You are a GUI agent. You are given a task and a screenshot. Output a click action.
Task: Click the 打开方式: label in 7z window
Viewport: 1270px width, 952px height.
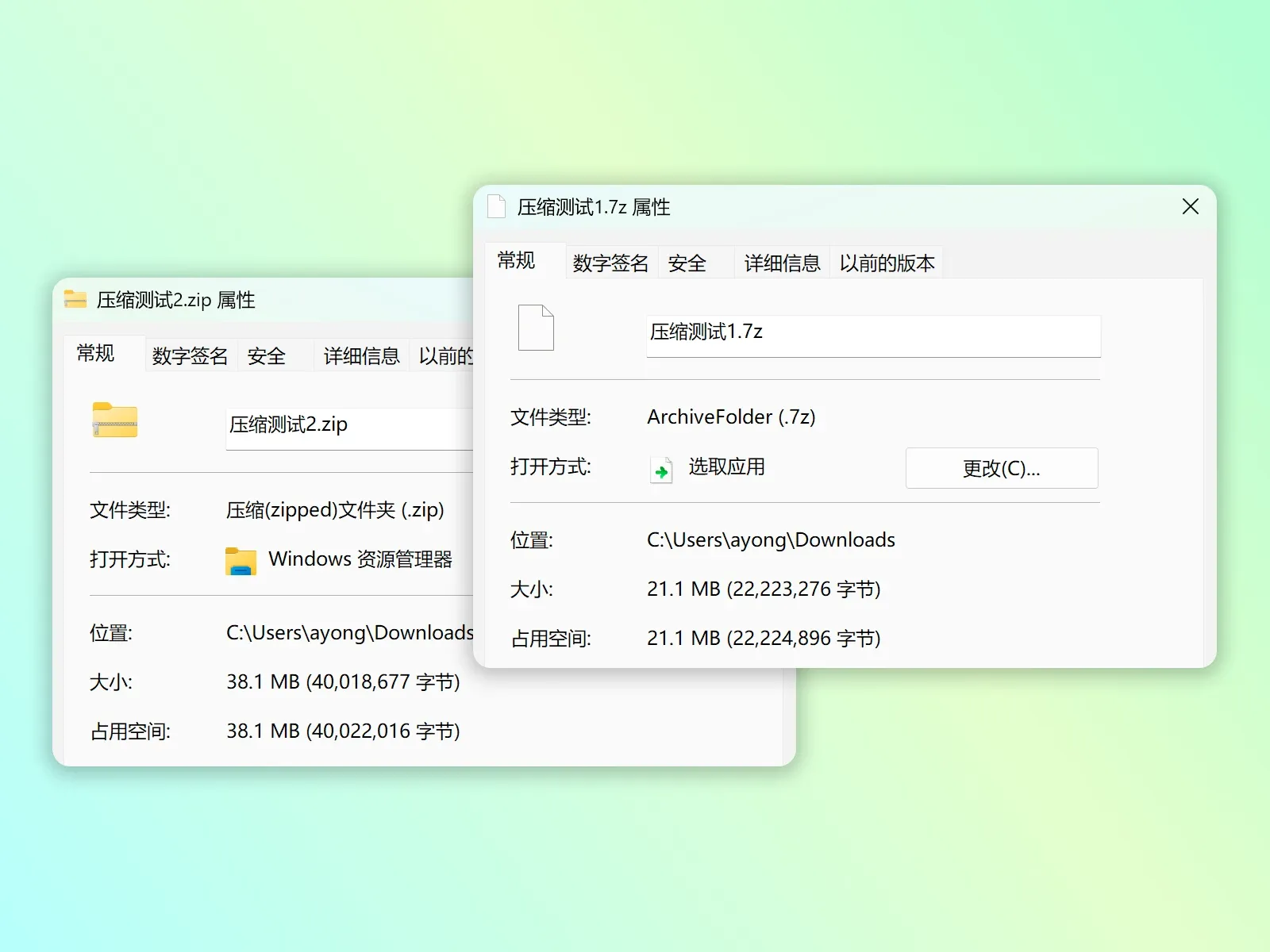point(551,466)
